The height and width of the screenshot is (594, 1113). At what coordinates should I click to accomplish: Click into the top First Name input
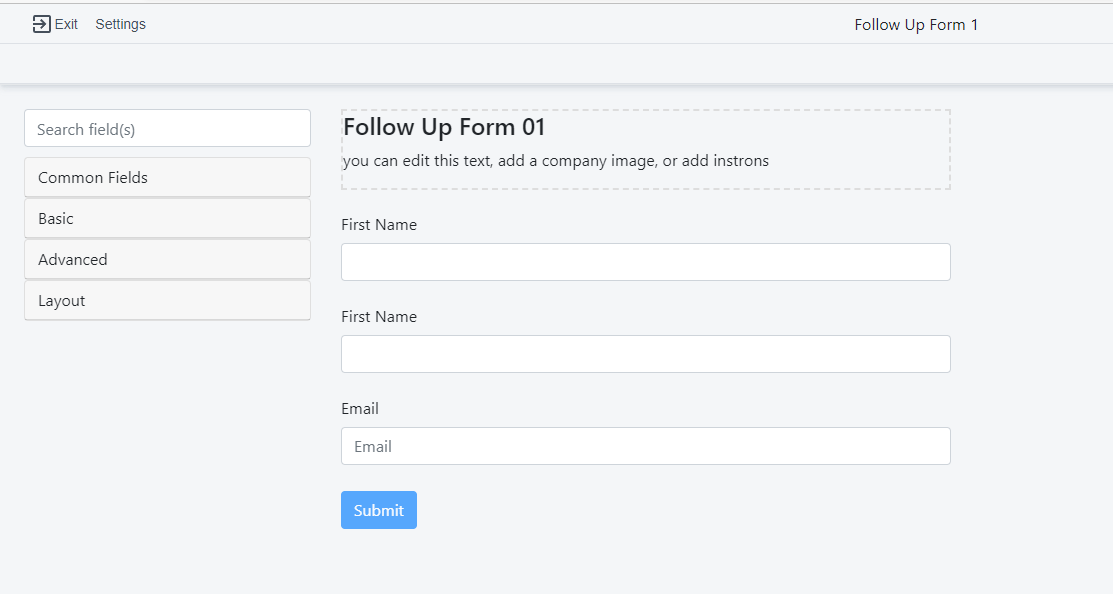(x=645, y=262)
